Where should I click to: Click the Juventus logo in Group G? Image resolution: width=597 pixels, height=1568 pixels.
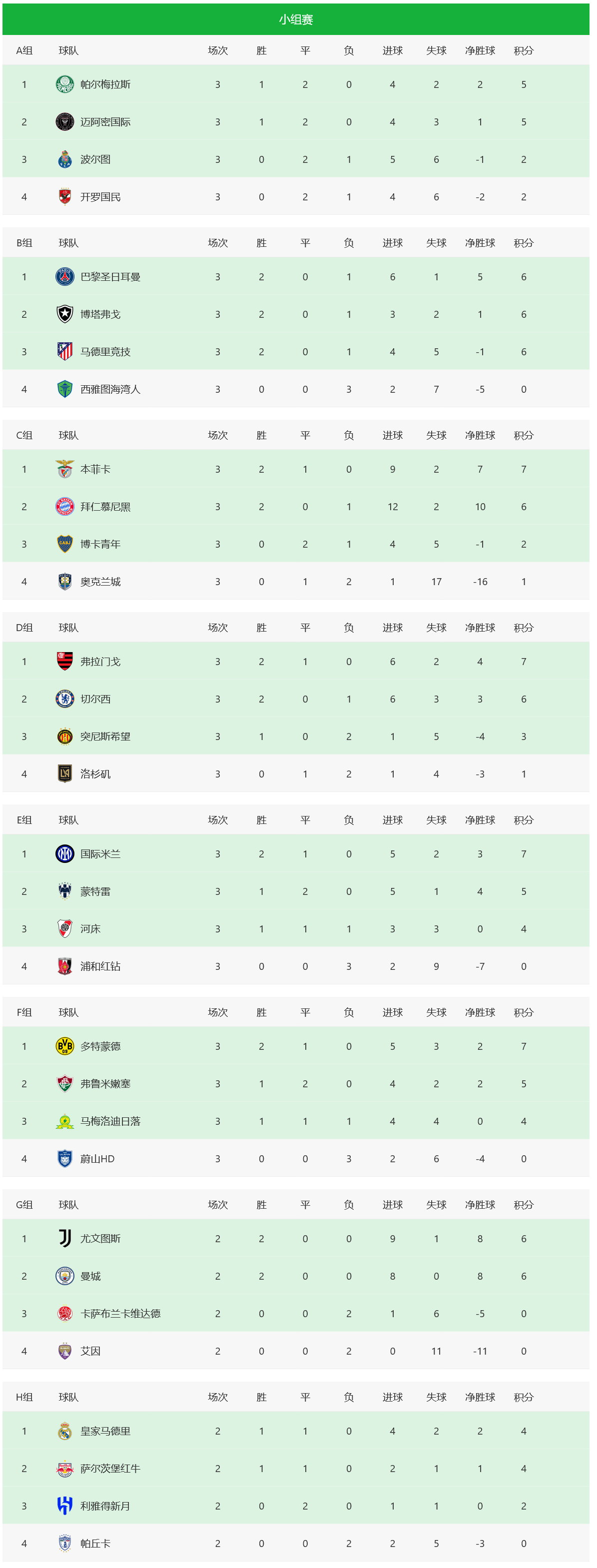[64, 1239]
